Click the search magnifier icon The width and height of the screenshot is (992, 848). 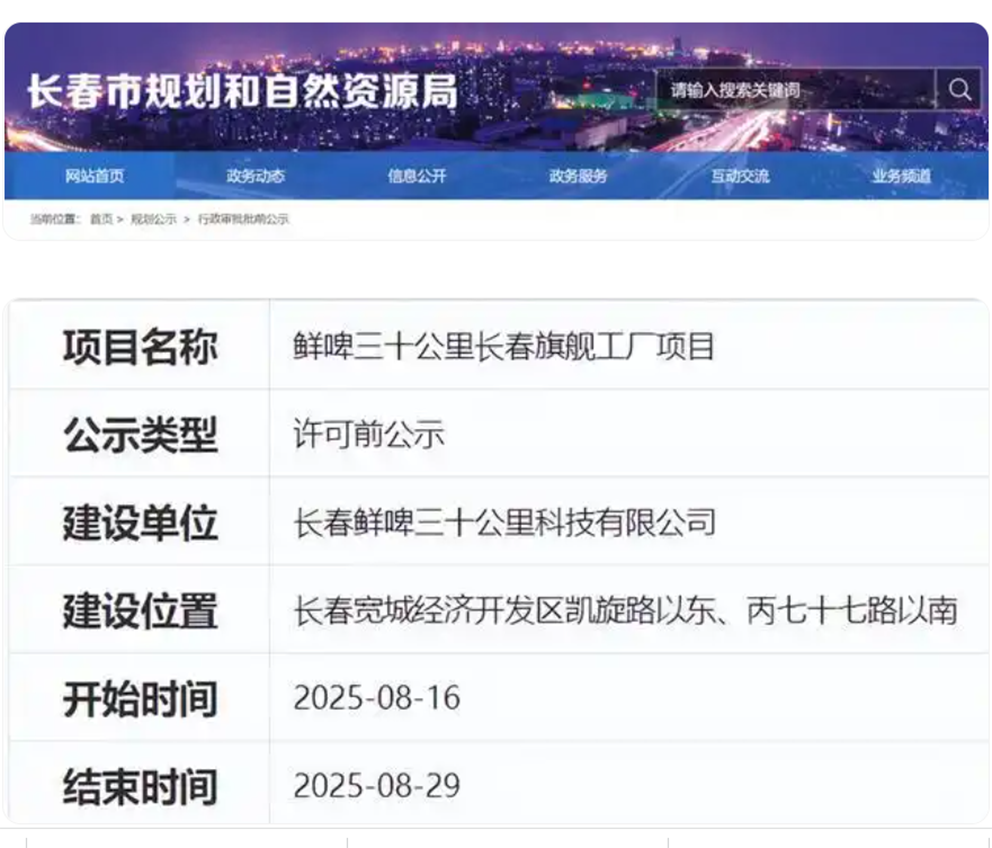point(959,89)
